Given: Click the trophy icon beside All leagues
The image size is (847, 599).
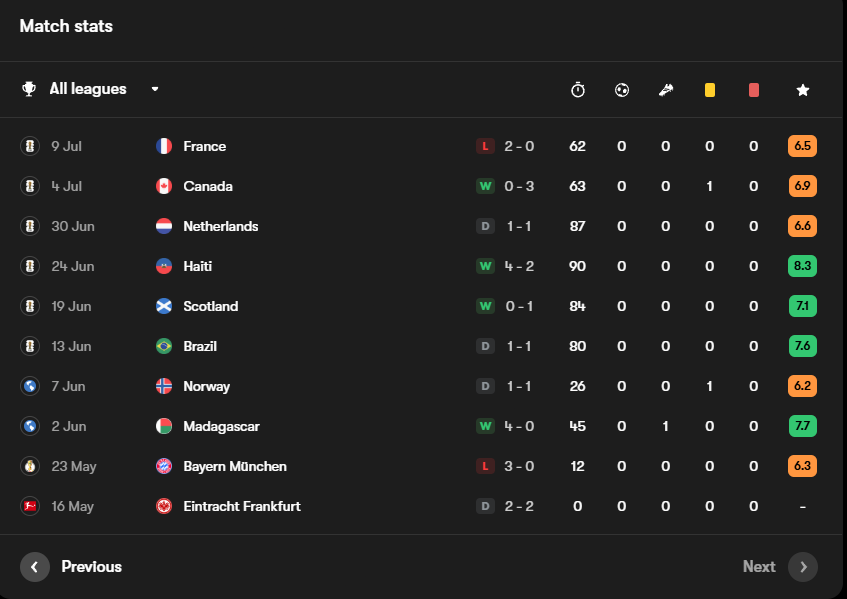Looking at the screenshot, I should click(29, 89).
